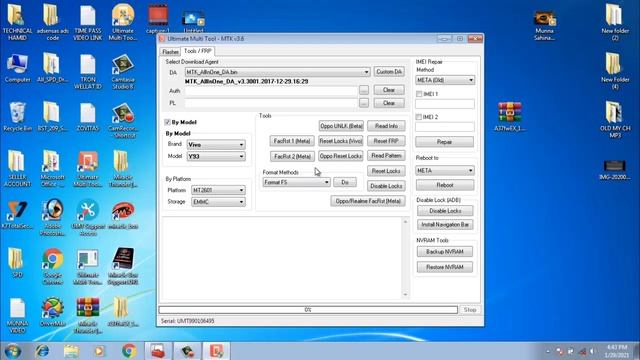
Task: Click Oppo/Realme FacRst (Meta) button
Action: [368, 201]
